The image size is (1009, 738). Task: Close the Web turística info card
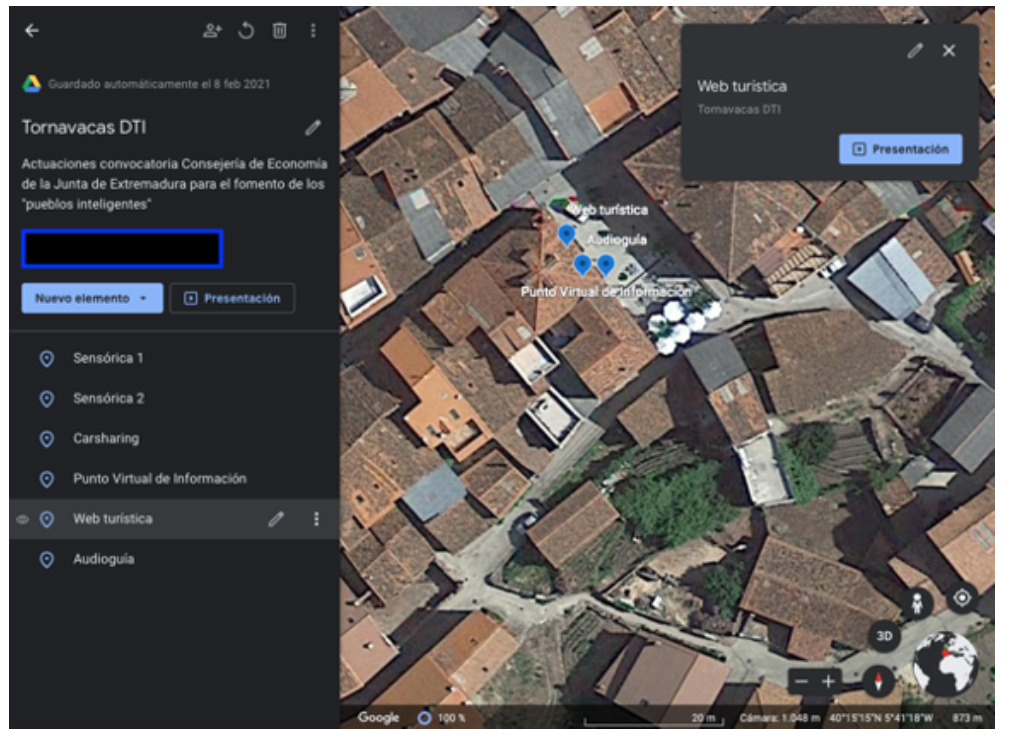(x=949, y=51)
